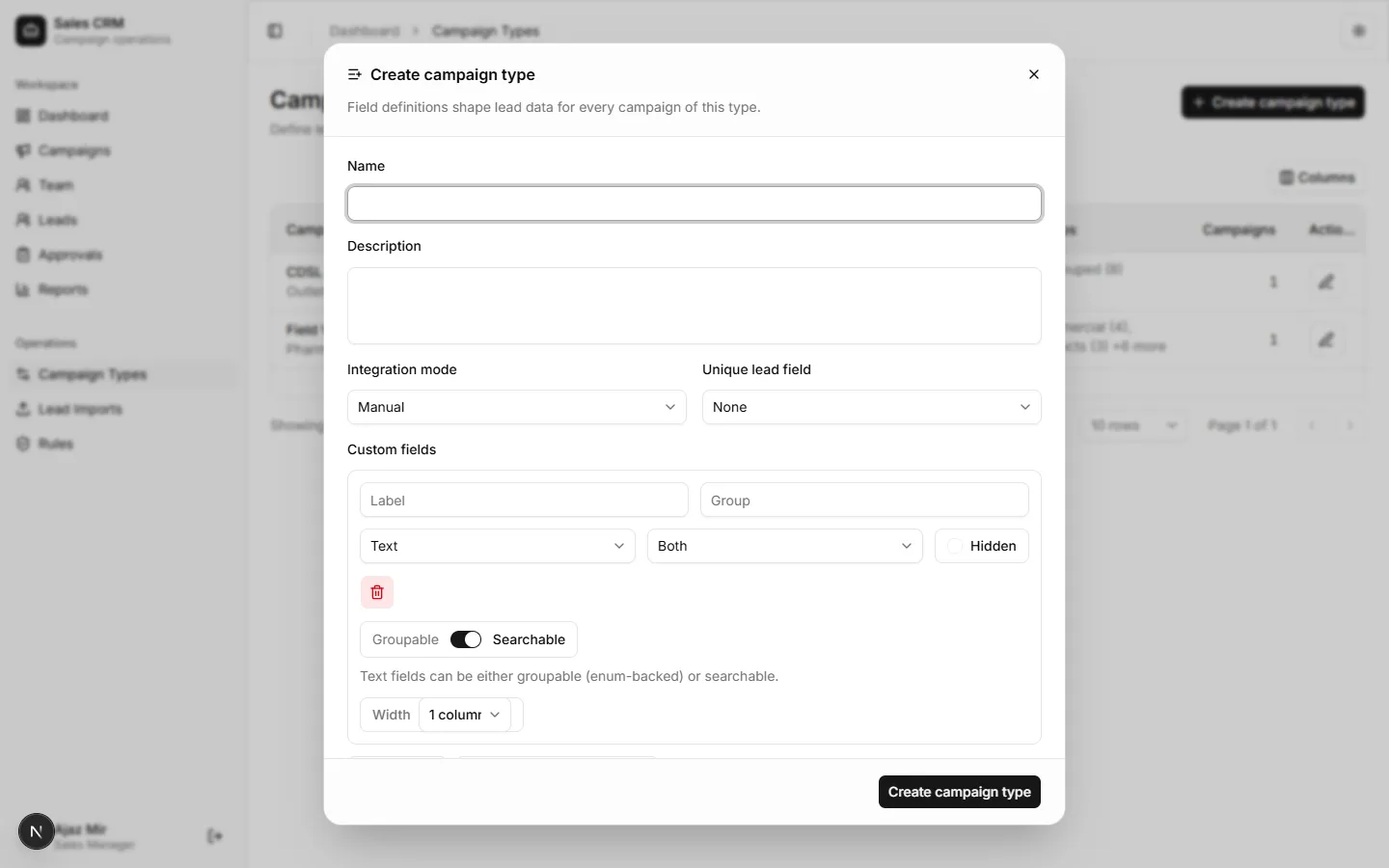Click the Campaigns megaphone icon
The width and height of the screenshot is (1389, 868).
[x=23, y=150]
